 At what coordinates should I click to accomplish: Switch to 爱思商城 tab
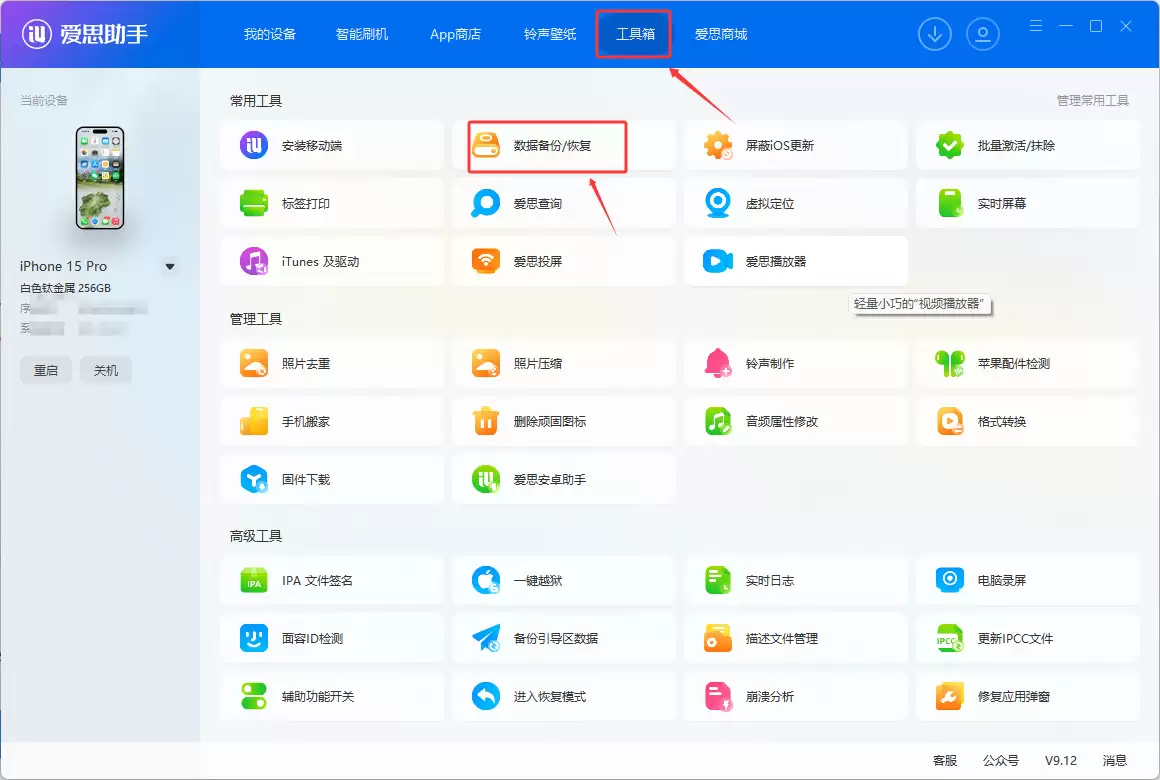pyautogui.click(x=721, y=34)
